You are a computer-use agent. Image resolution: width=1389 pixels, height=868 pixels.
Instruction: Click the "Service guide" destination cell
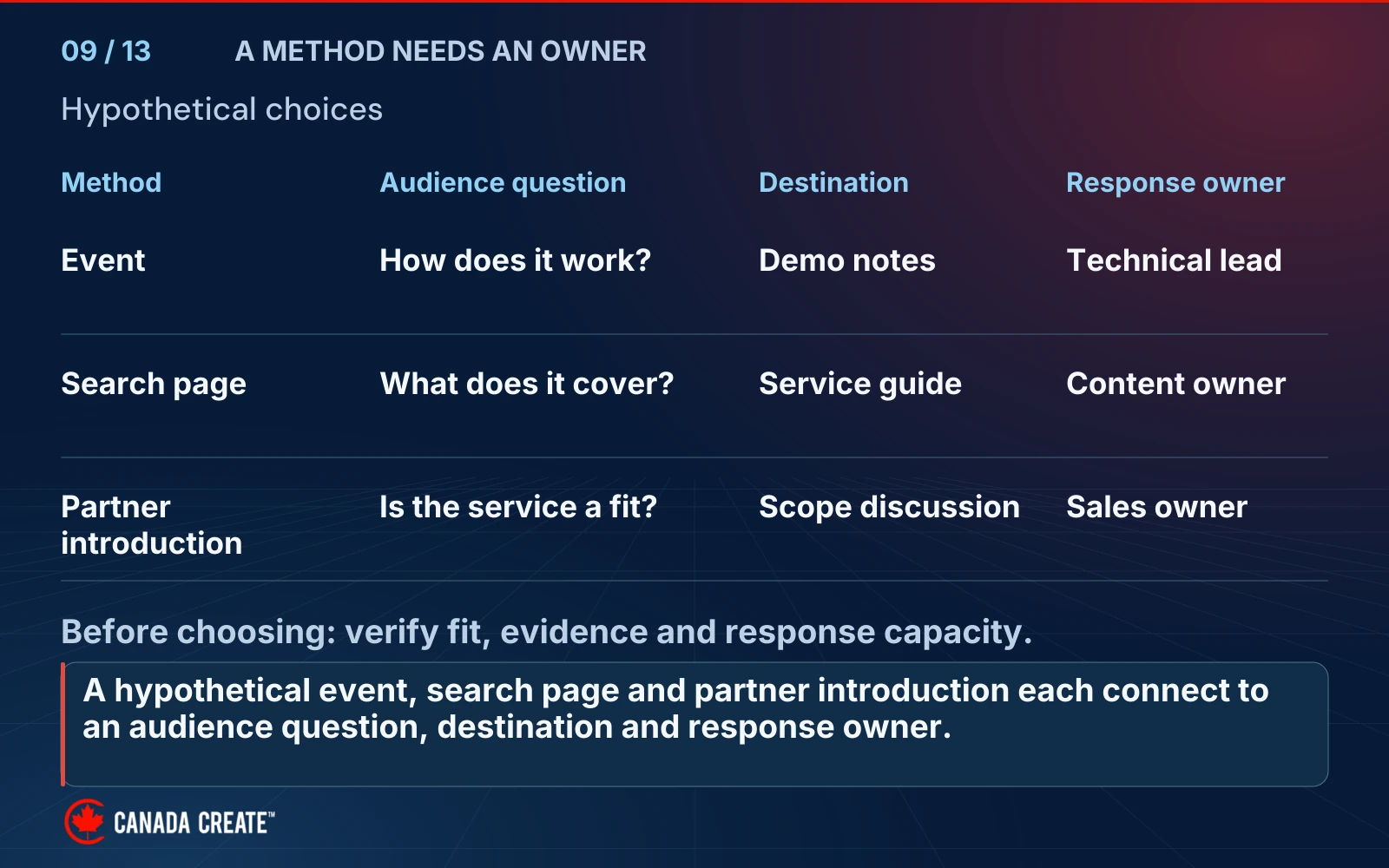860,384
